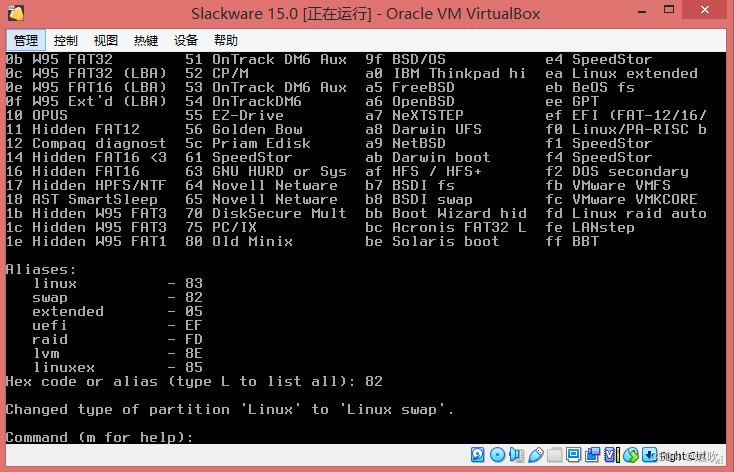Click the 'fb VMware VMFS' entry
Viewport: 734px width, 472px height.
[x=608, y=185]
